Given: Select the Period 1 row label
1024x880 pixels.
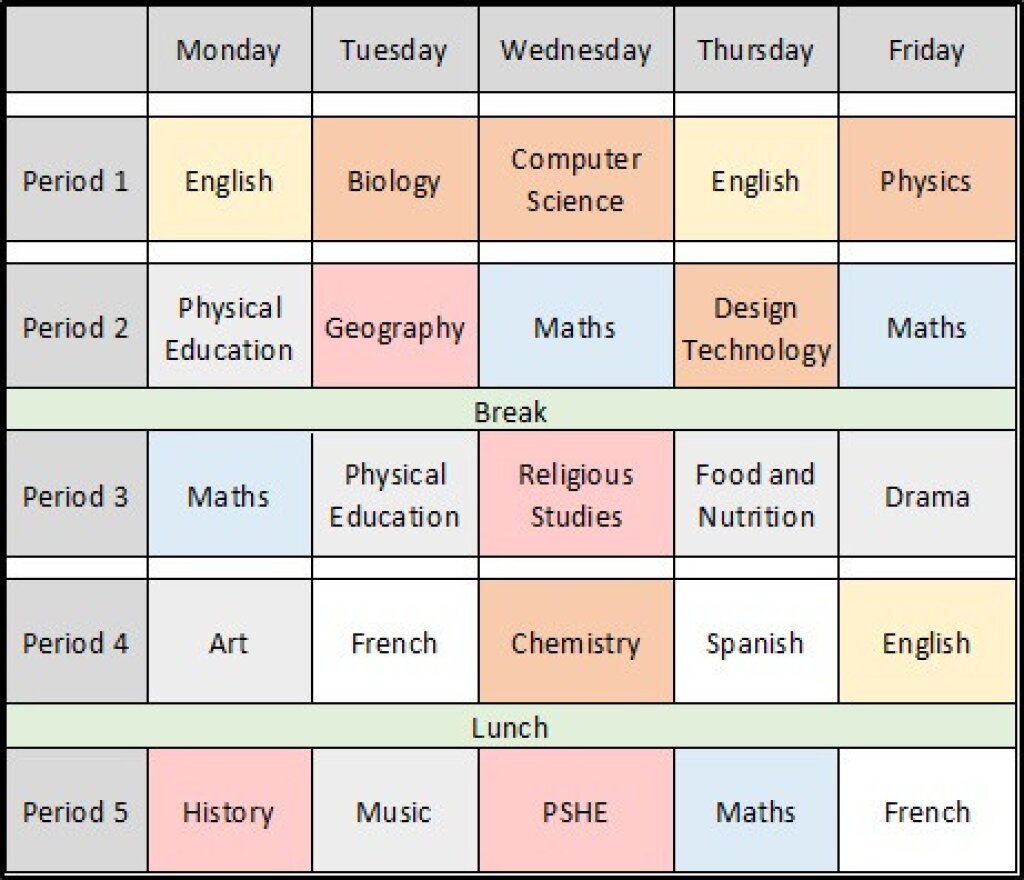Looking at the screenshot, I should click(76, 181).
